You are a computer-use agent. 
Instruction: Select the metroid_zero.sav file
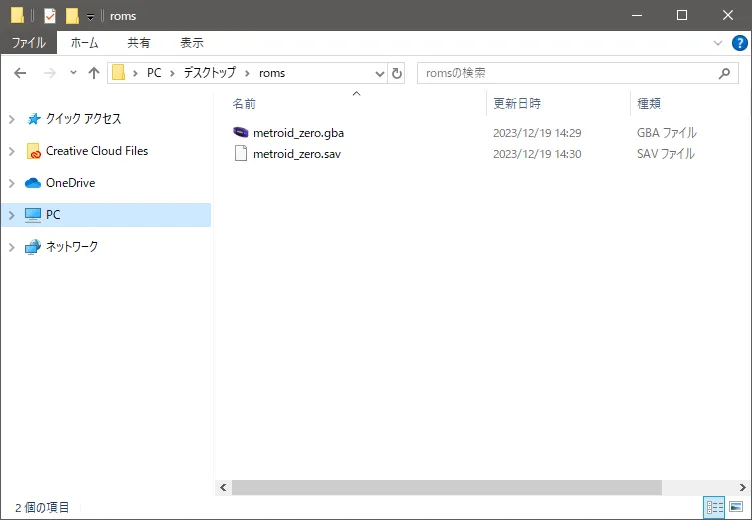(x=296, y=154)
